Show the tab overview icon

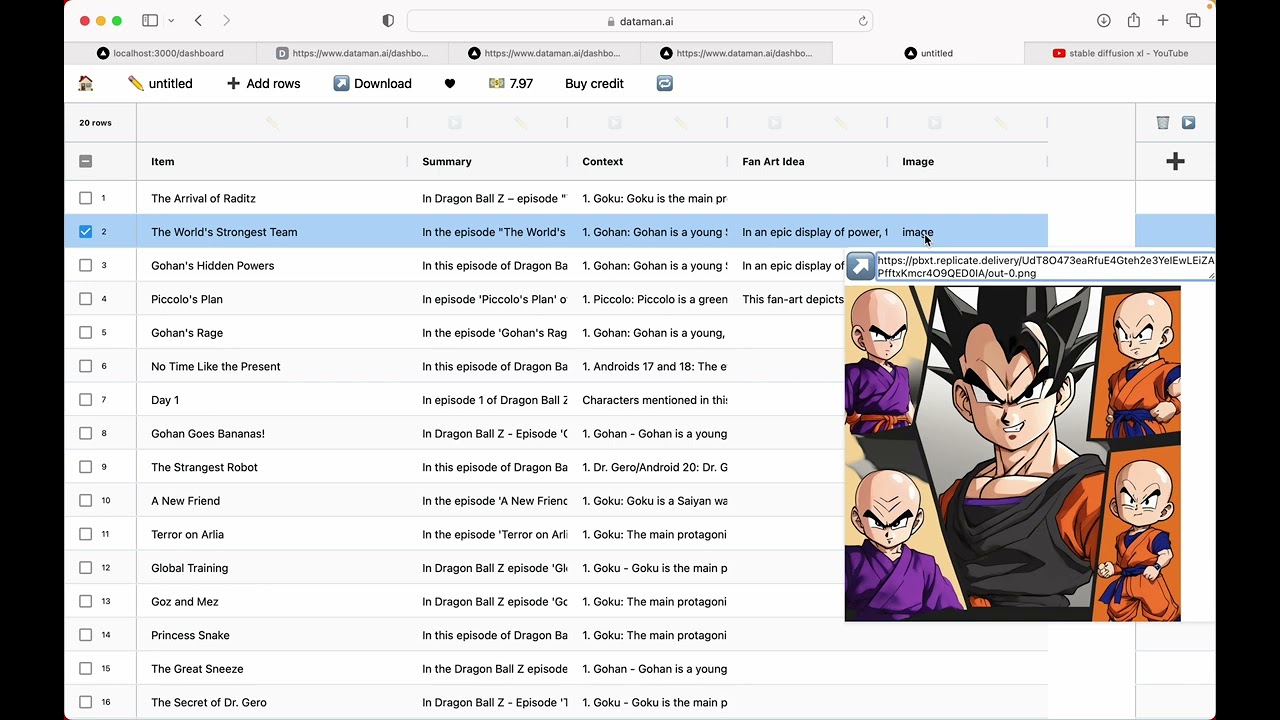coord(1193,20)
